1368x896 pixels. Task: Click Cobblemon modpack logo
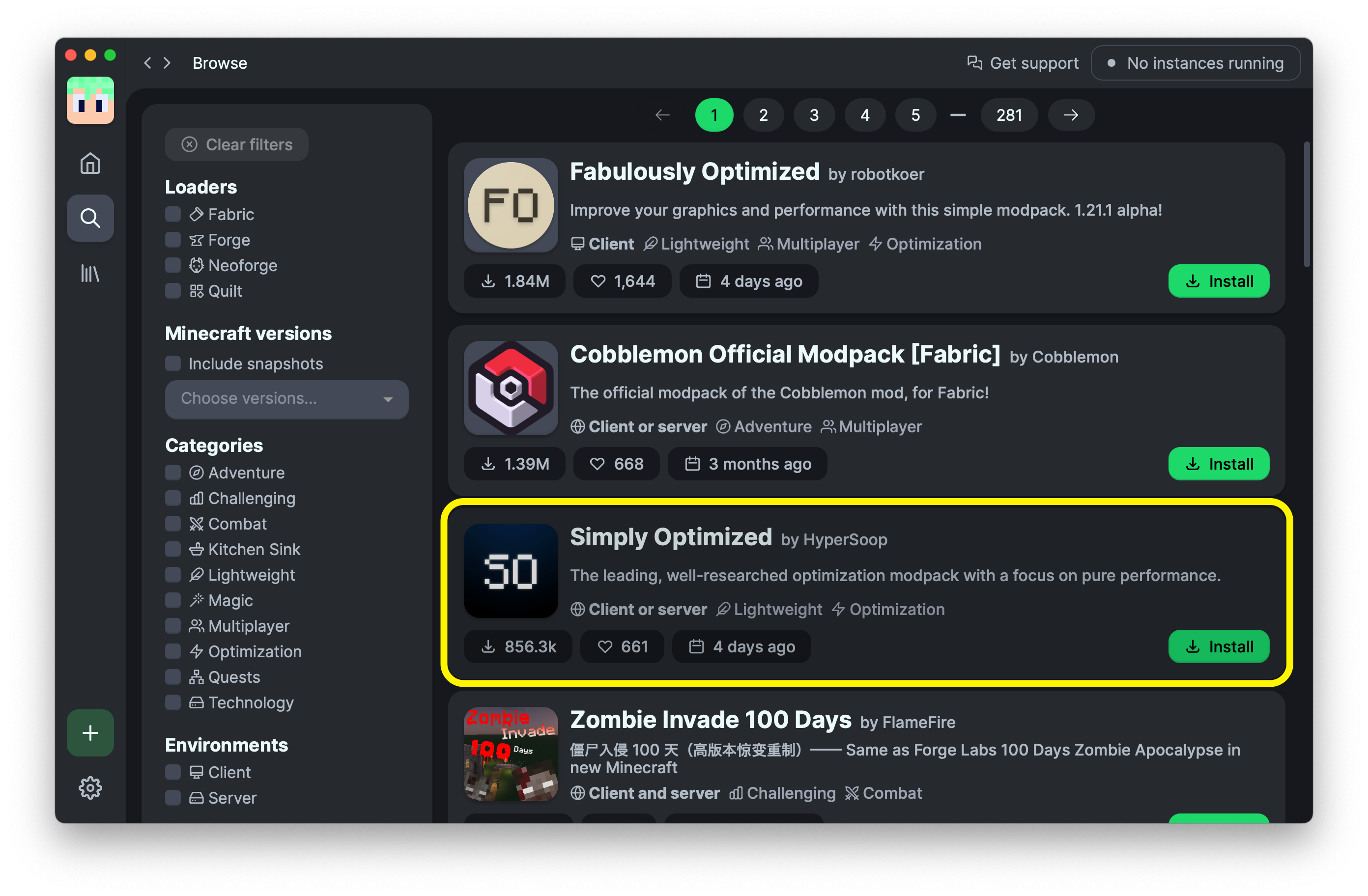tap(511, 388)
